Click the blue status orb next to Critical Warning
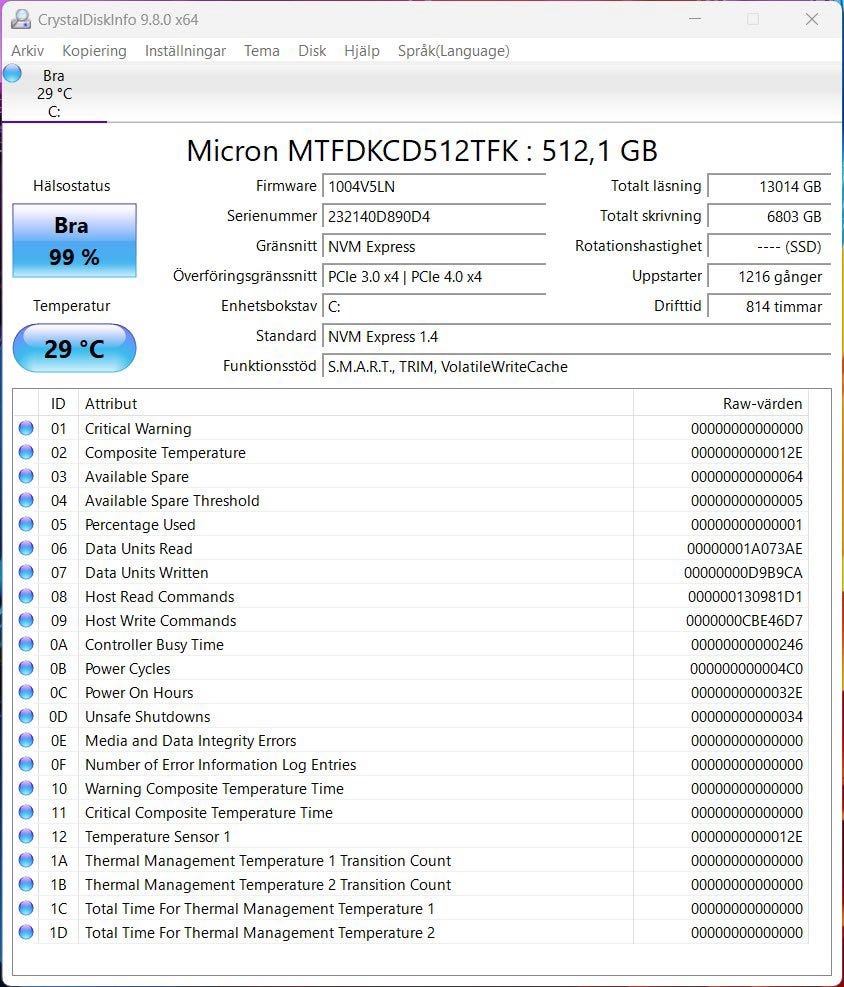 (26, 428)
